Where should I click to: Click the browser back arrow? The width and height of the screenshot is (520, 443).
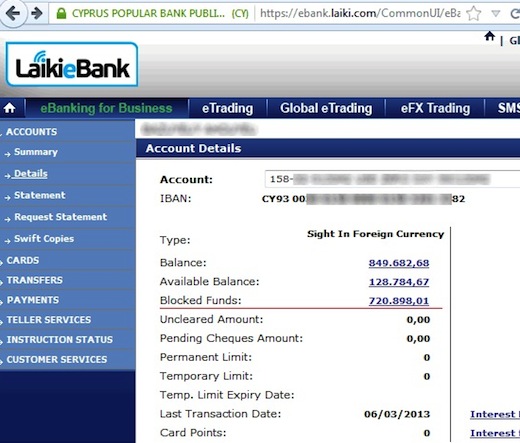click(13, 13)
